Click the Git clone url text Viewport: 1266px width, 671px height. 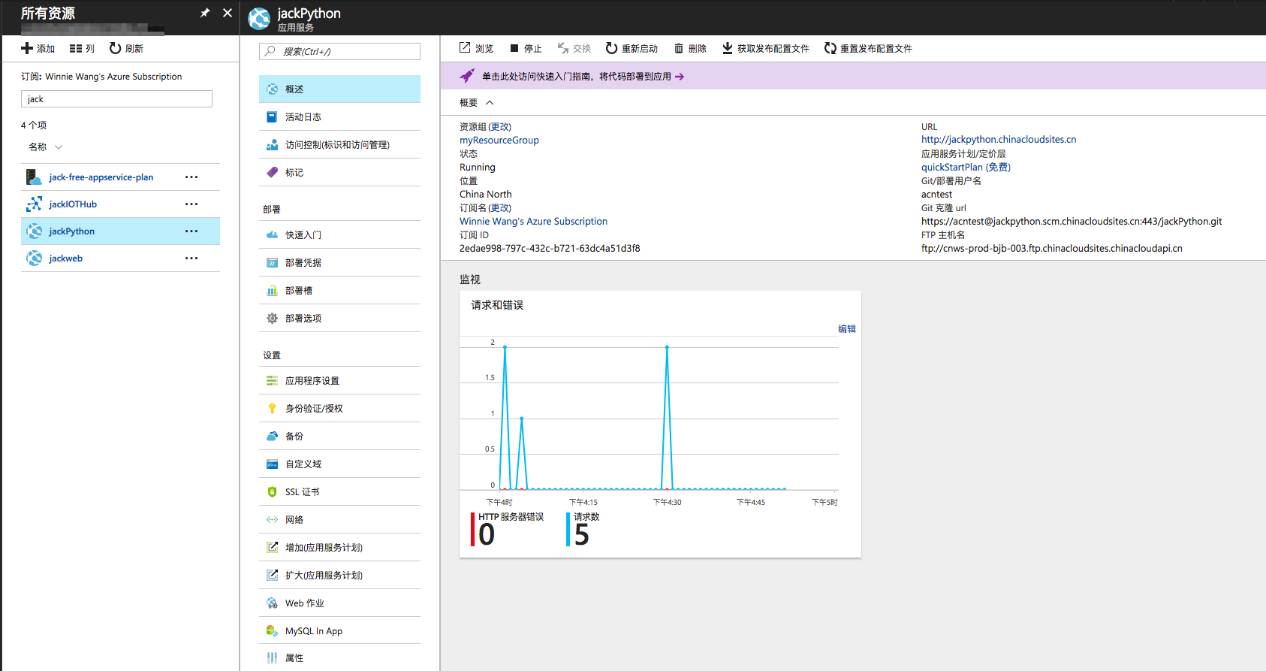tap(1071, 221)
